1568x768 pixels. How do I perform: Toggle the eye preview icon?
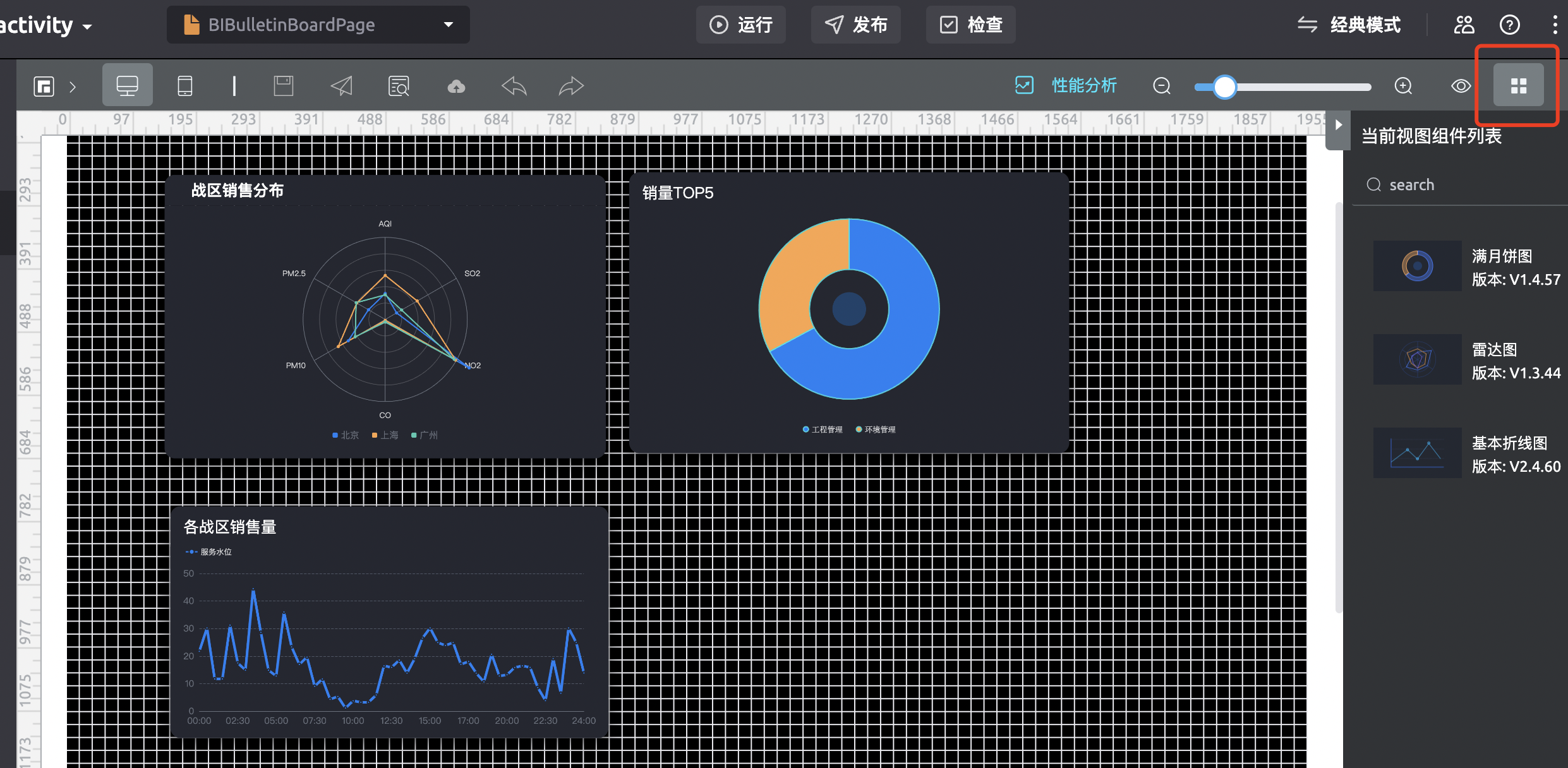pos(1461,85)
